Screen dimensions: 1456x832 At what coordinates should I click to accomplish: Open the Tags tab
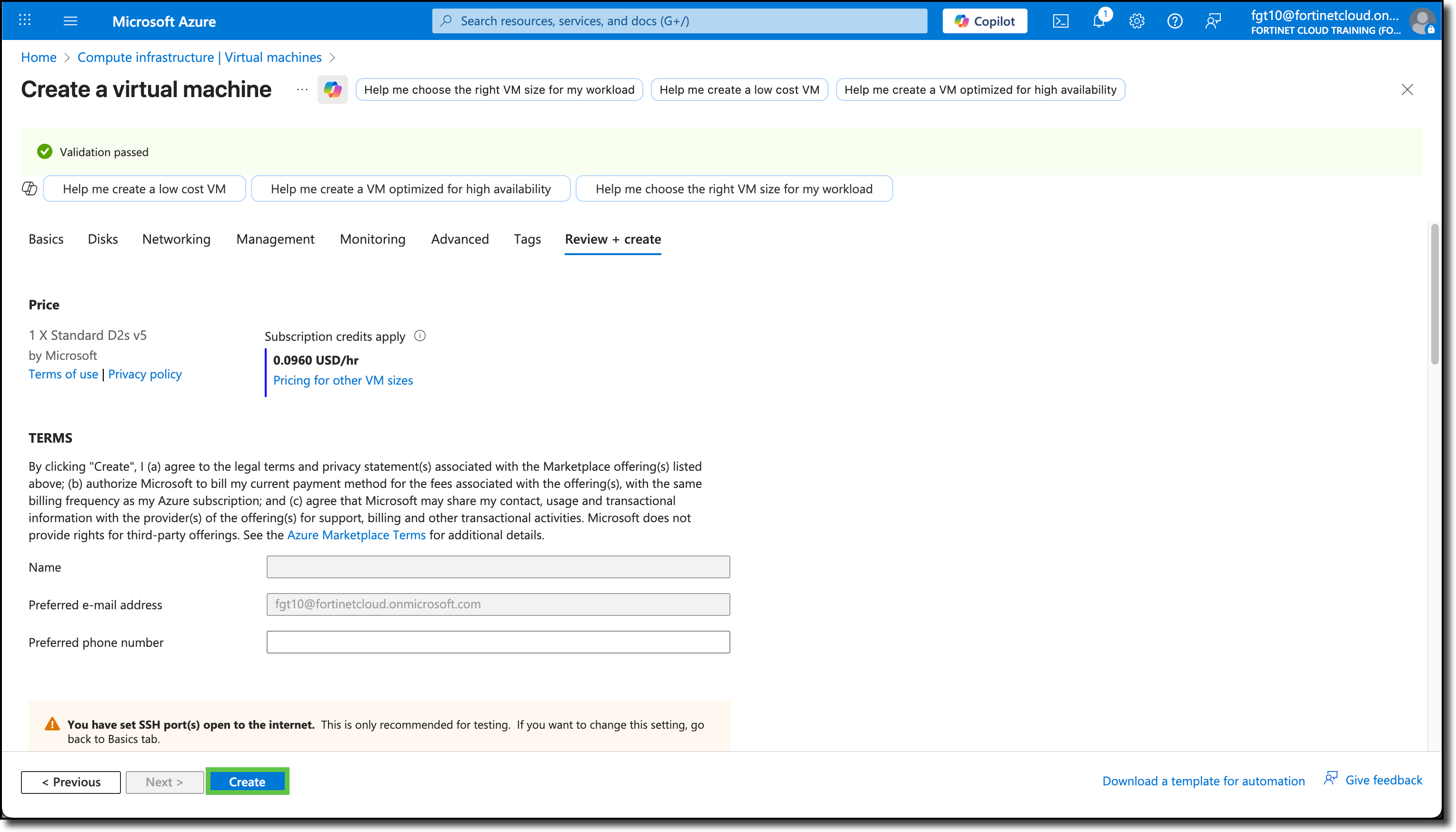pos(527,239)
